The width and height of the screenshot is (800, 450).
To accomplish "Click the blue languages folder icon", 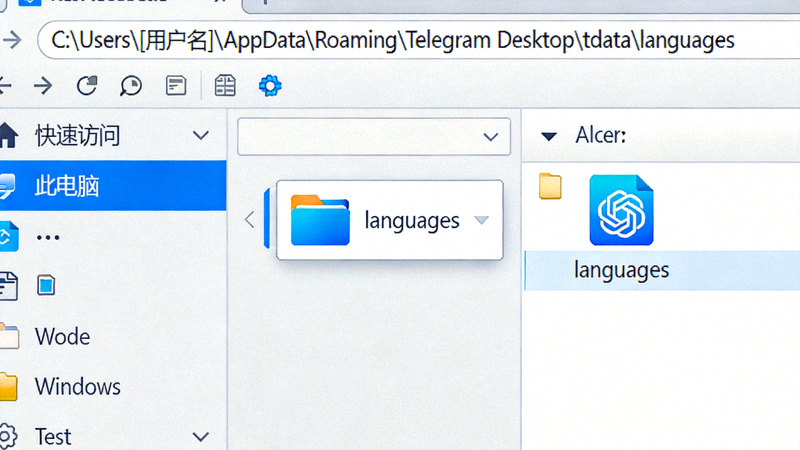I will pyautogui.click(x=320, y=220).
